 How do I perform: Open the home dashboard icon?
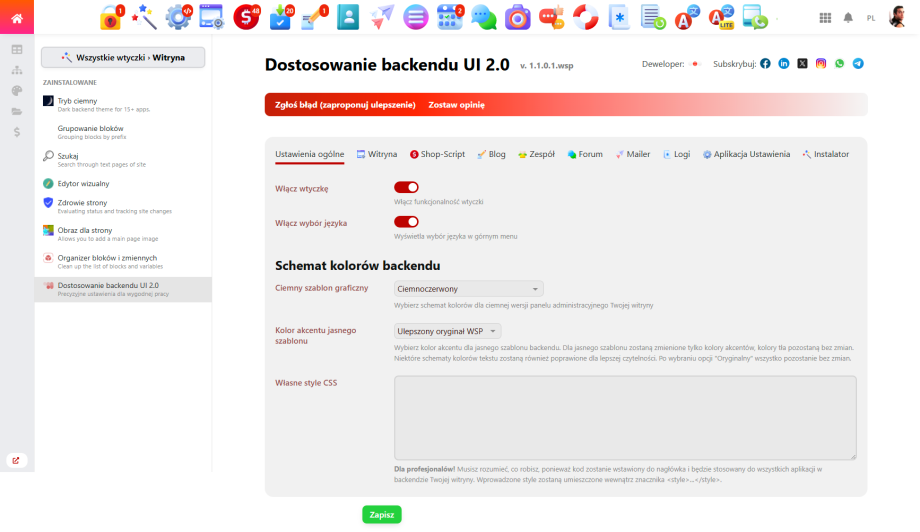point(16,18)
